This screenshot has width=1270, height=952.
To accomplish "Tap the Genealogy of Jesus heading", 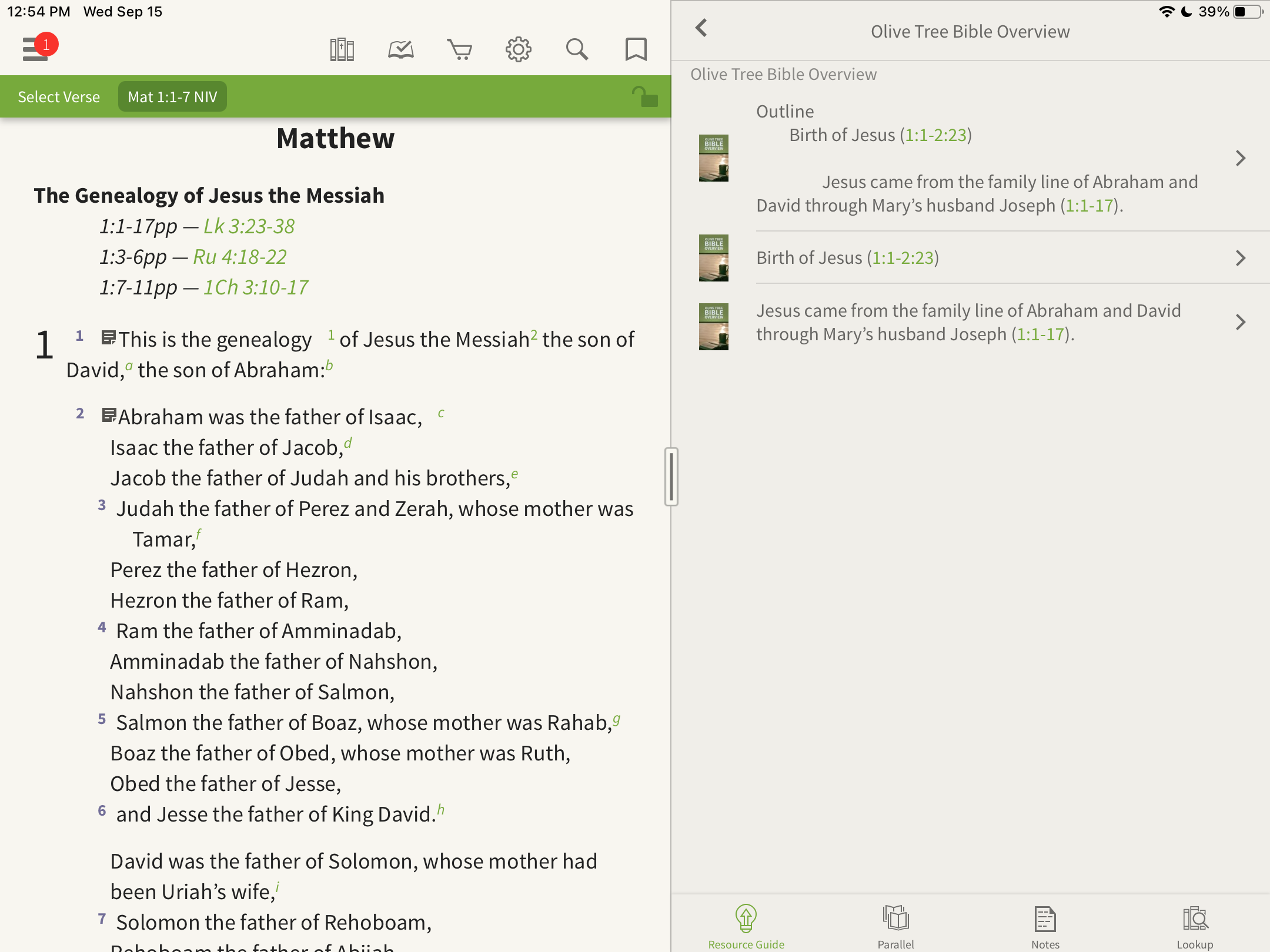I will coord(209,196).
